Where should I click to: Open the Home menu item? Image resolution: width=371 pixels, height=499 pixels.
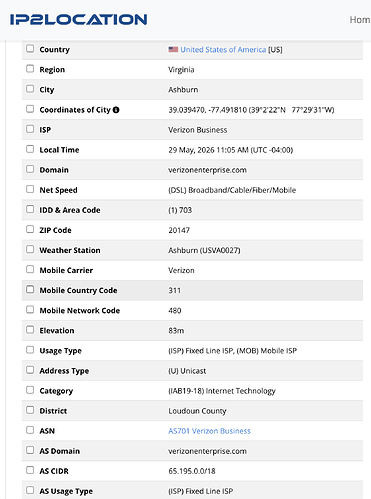pos(360,20)
